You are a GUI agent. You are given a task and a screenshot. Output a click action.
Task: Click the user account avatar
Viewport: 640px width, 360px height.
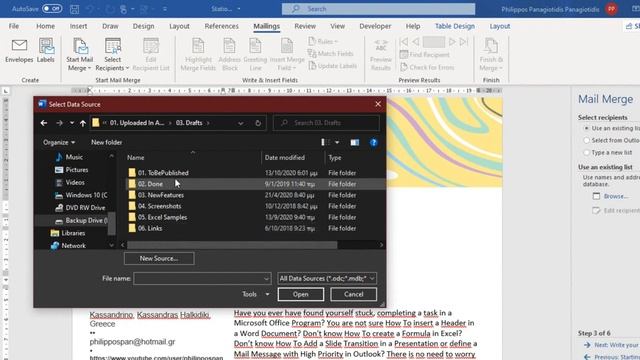611,9
